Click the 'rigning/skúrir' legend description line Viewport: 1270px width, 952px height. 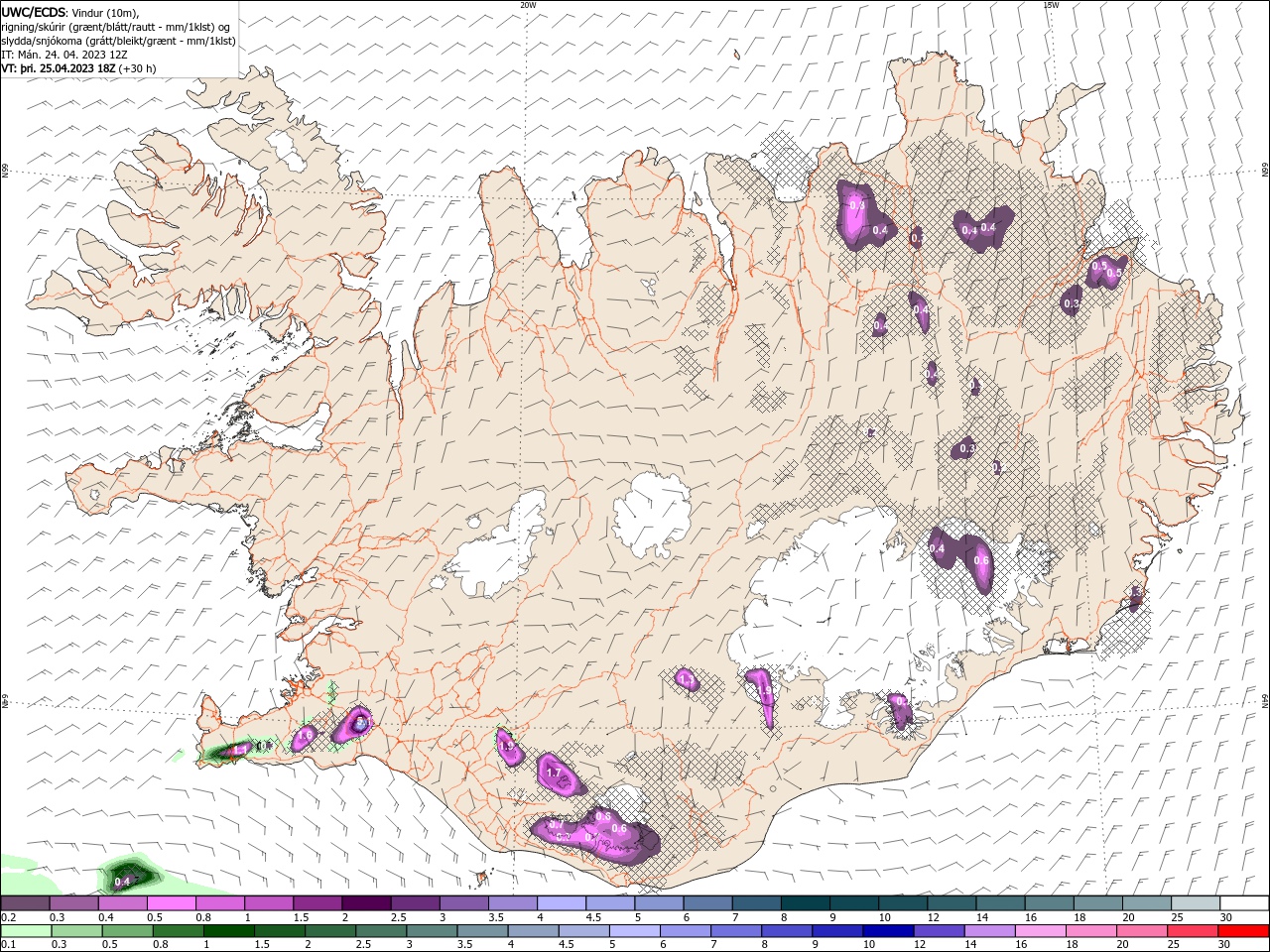point(116,26)
